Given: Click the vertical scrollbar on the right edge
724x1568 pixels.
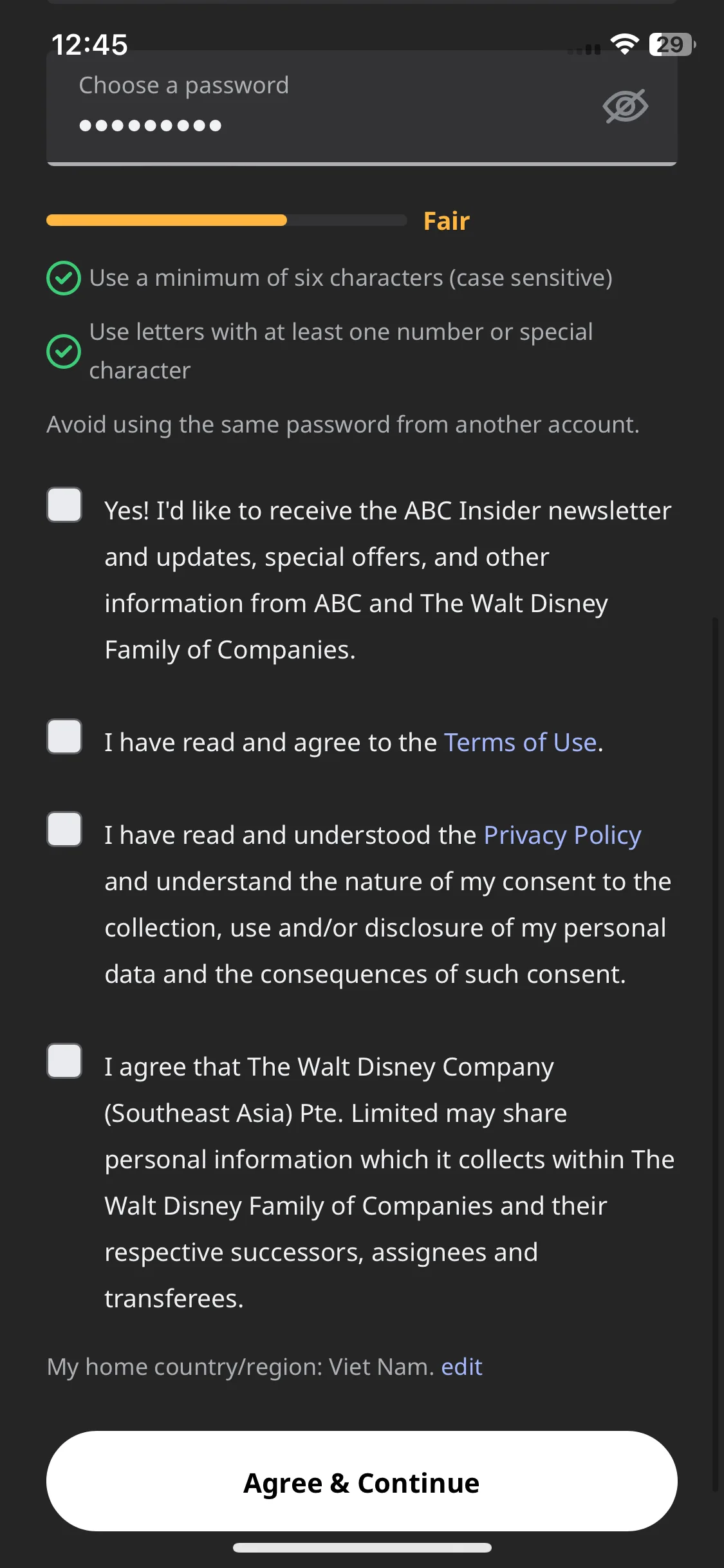Looking at the screenshot, I should 714,1054.
